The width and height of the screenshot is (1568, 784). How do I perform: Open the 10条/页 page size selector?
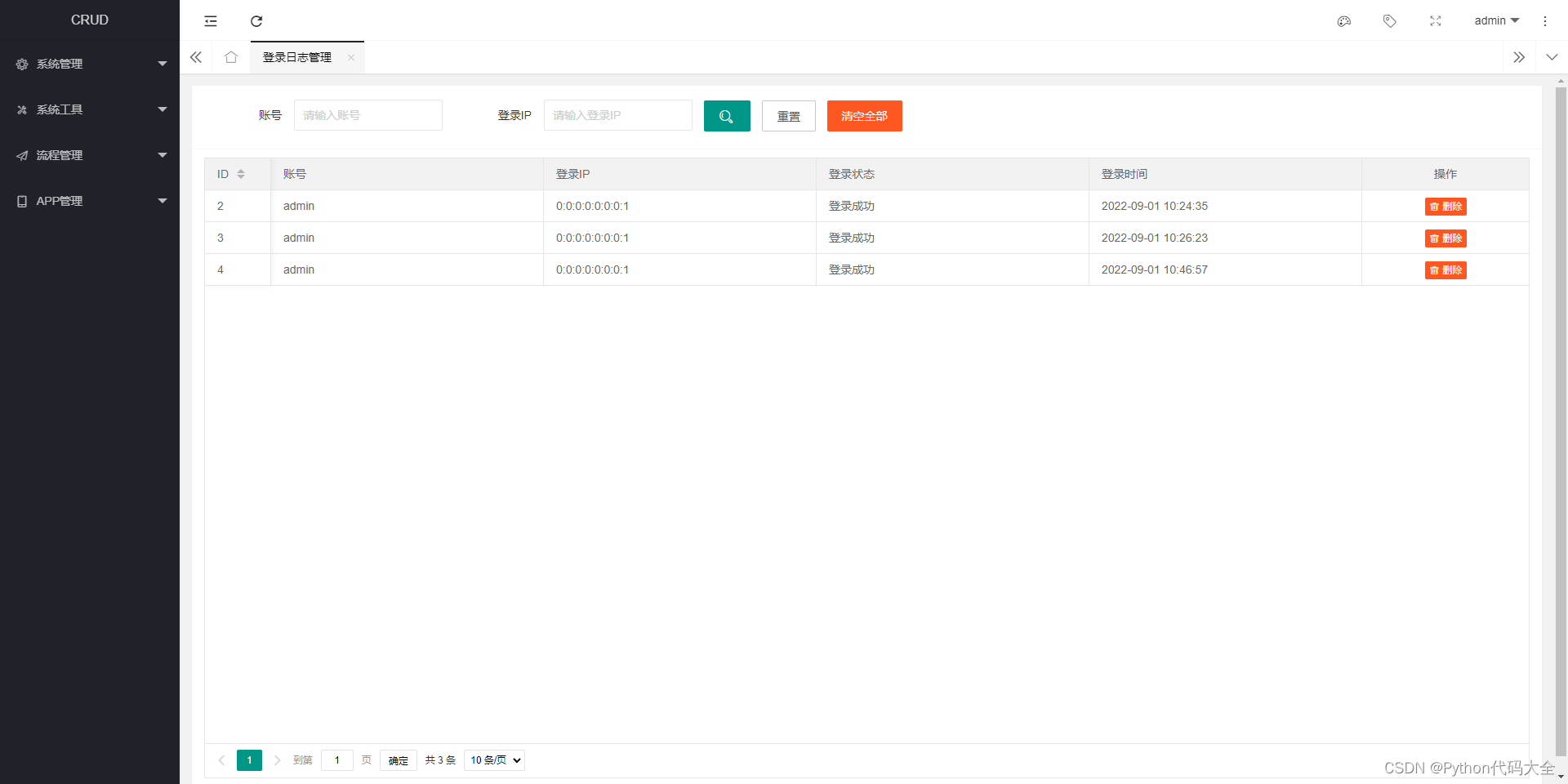click(x=493, y=760)
